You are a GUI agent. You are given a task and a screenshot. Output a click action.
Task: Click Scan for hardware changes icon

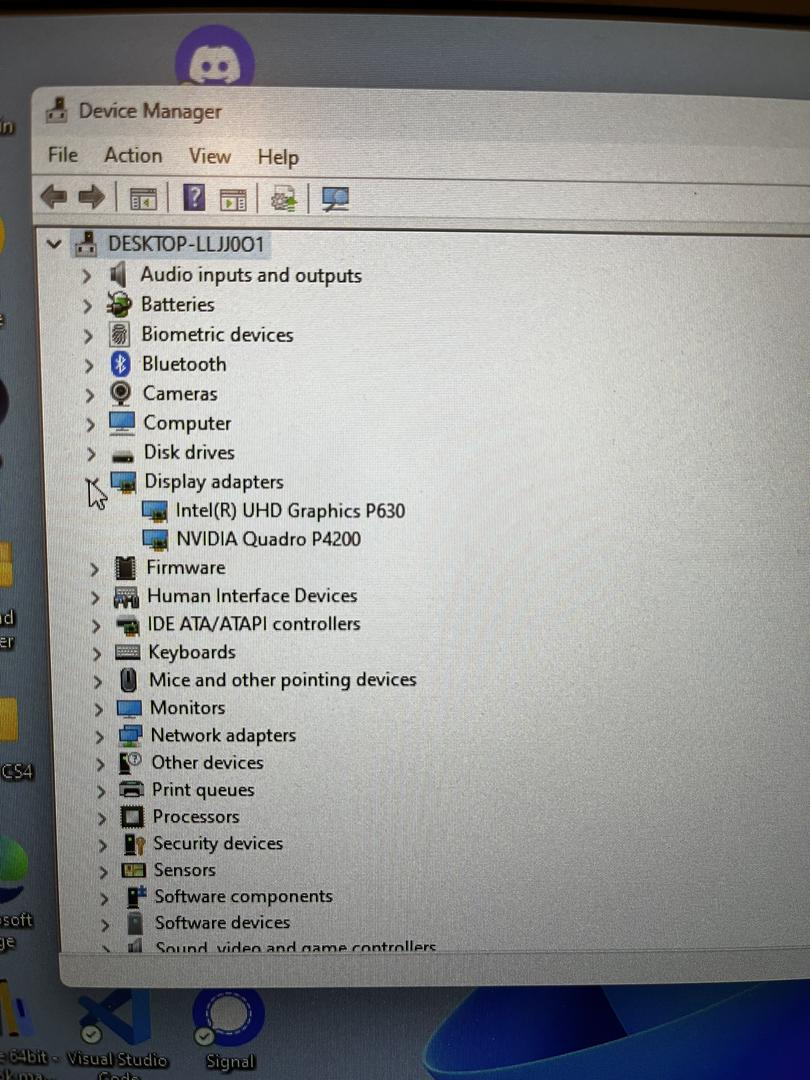pos(335,200)
